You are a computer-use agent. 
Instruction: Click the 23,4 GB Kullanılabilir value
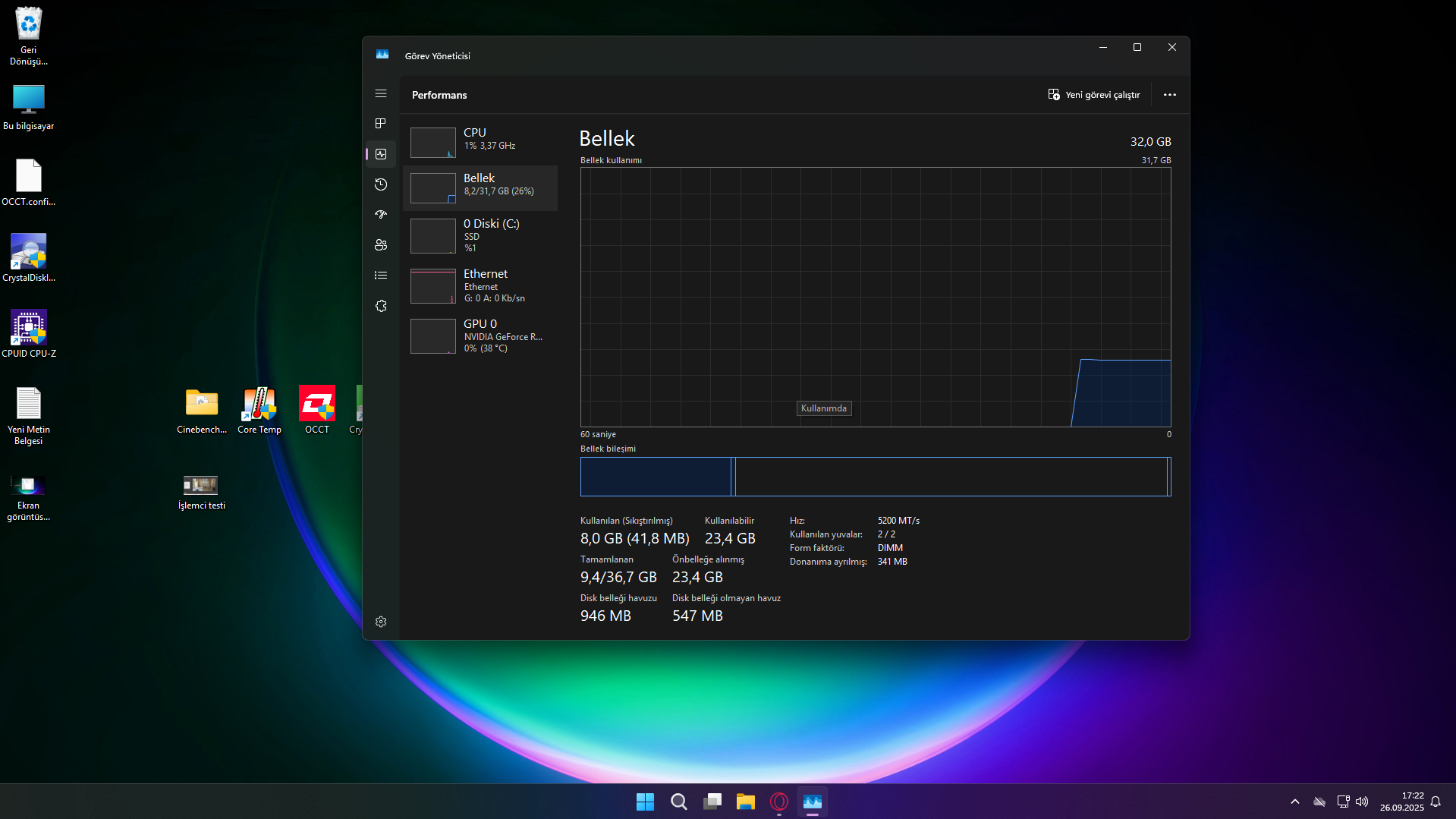[730, 538]
